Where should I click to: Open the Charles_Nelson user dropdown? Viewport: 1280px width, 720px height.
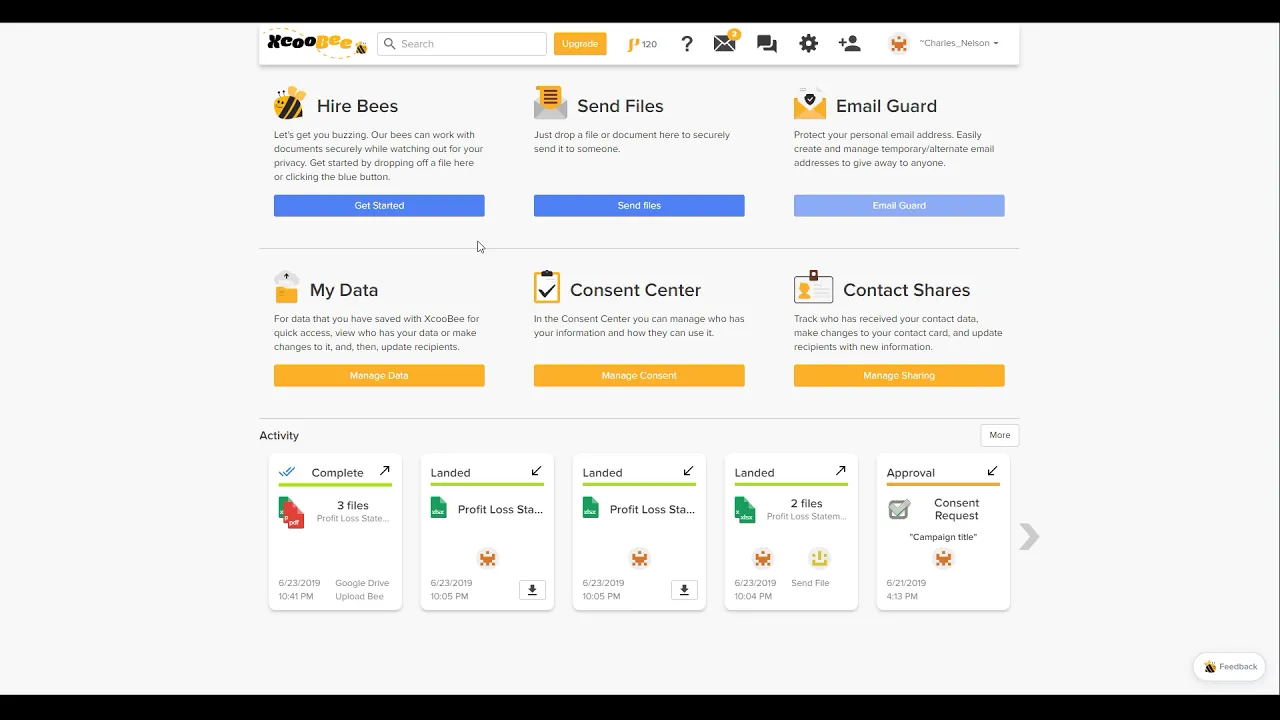pos(959,44)
